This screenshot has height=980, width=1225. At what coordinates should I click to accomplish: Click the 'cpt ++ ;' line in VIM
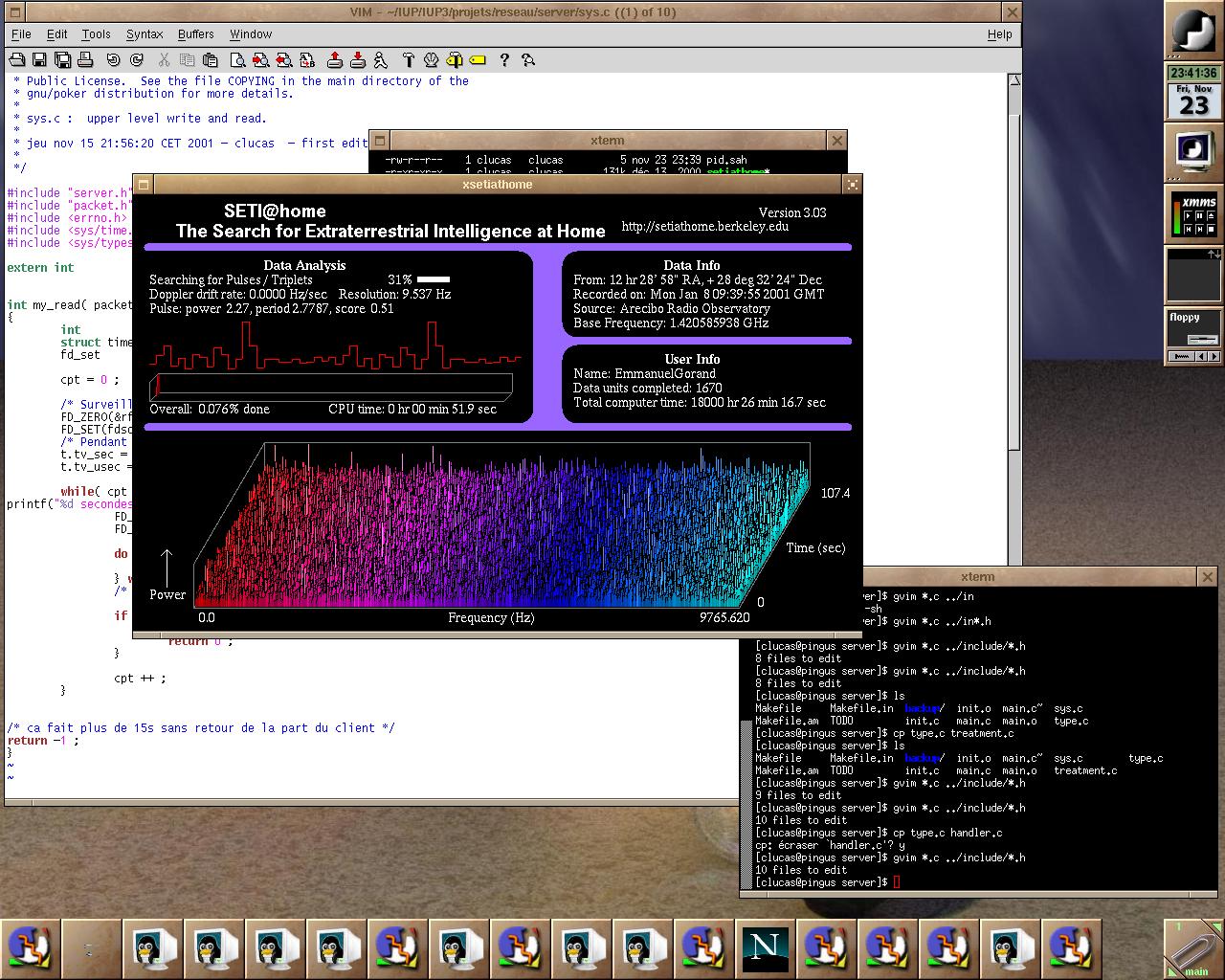pos(140,679)
